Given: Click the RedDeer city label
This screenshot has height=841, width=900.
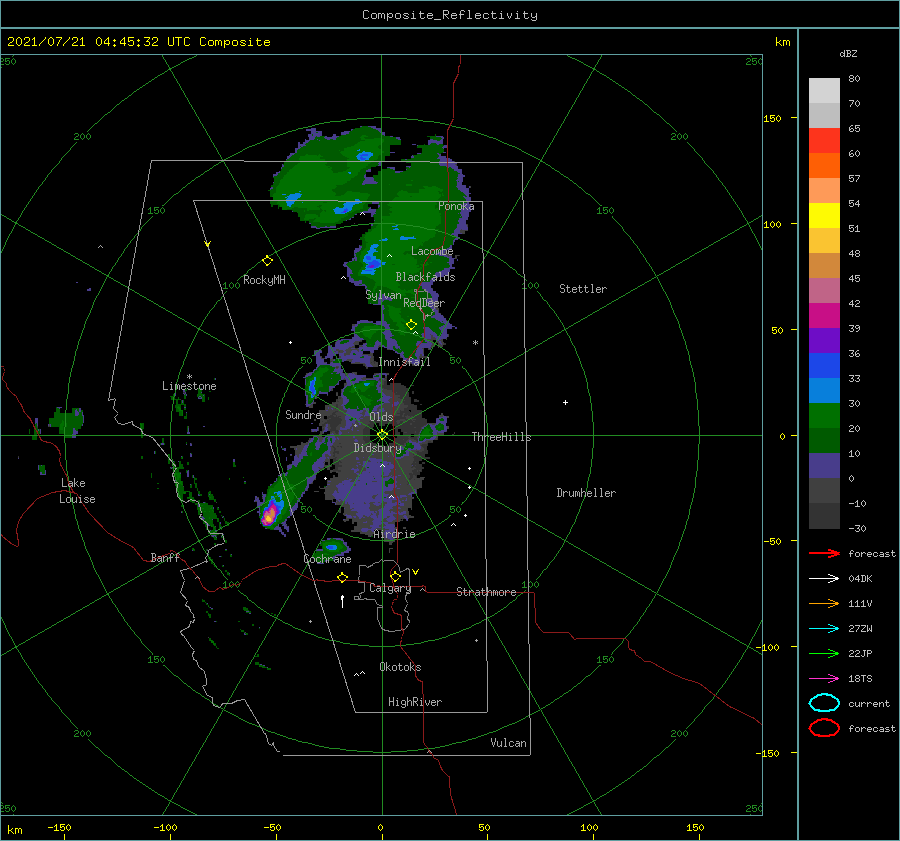Looking at the screenshot, I should click(424, 303).
